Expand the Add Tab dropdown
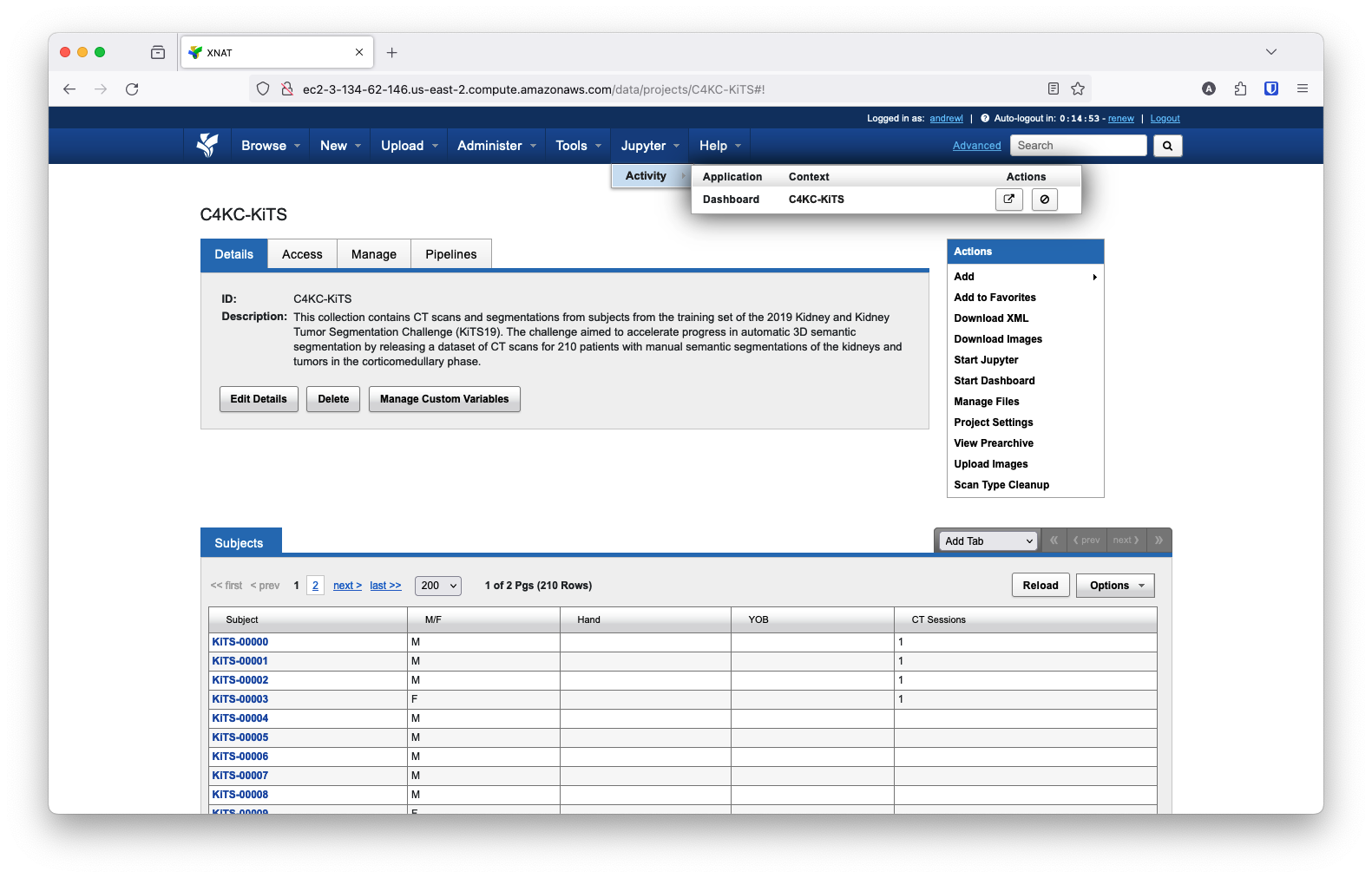 (x=988, y=541)
